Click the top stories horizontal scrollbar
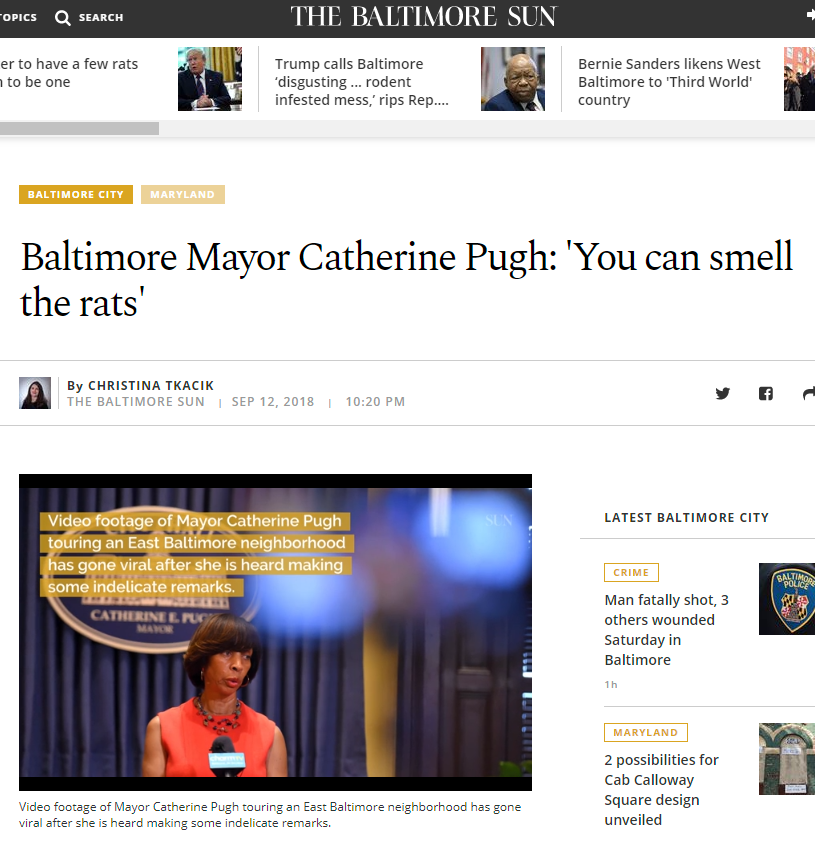Image resolution: width=815 pixels, height=841 pixels. click(79, 128)
